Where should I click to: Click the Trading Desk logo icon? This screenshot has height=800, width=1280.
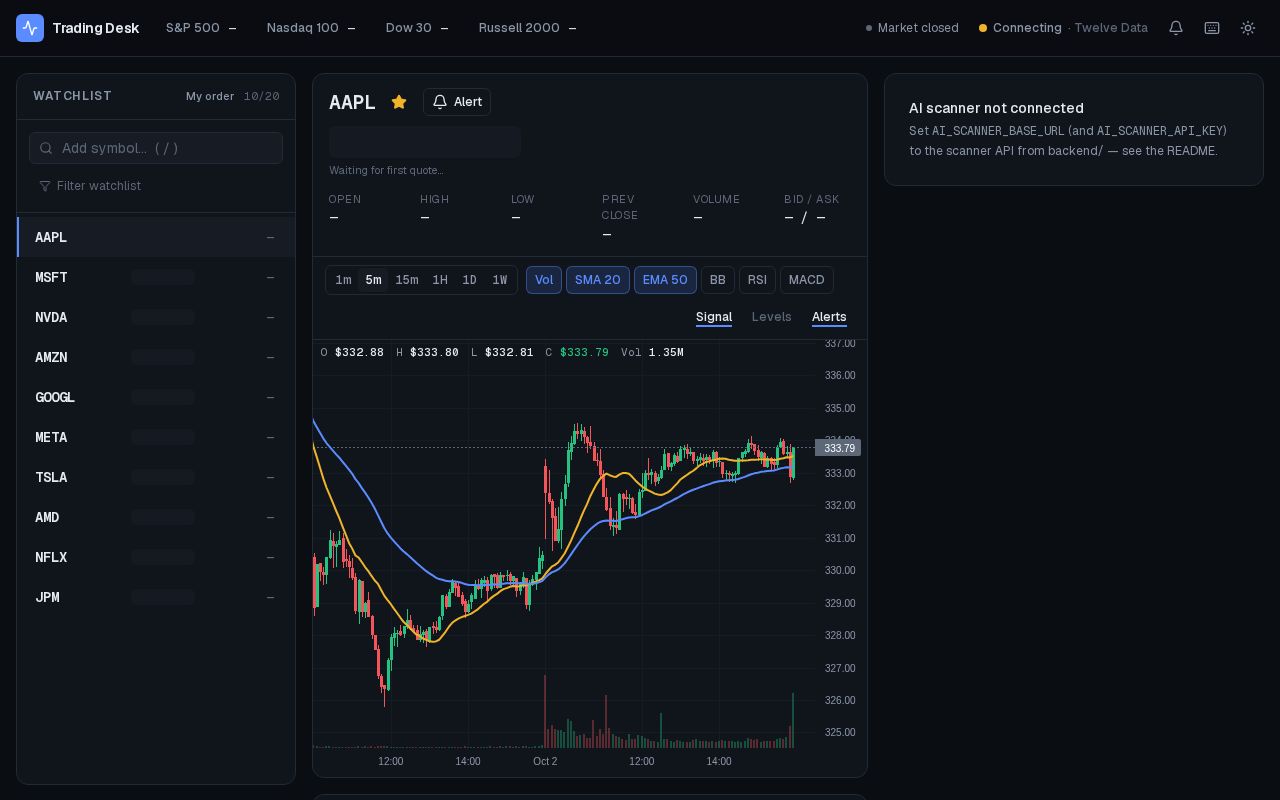(x=30, y=28)
